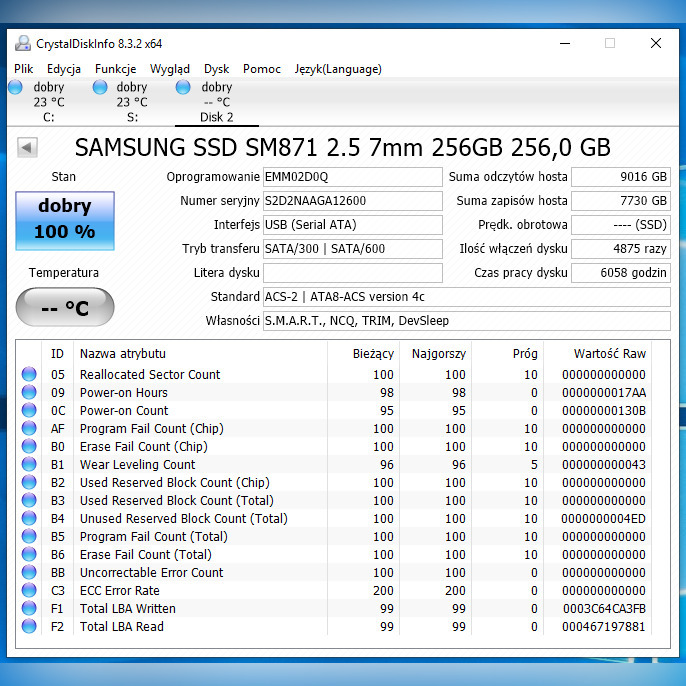Click status icon of Wear Leveling Count row
Screen dimensions: 686x686
point(29,464)
